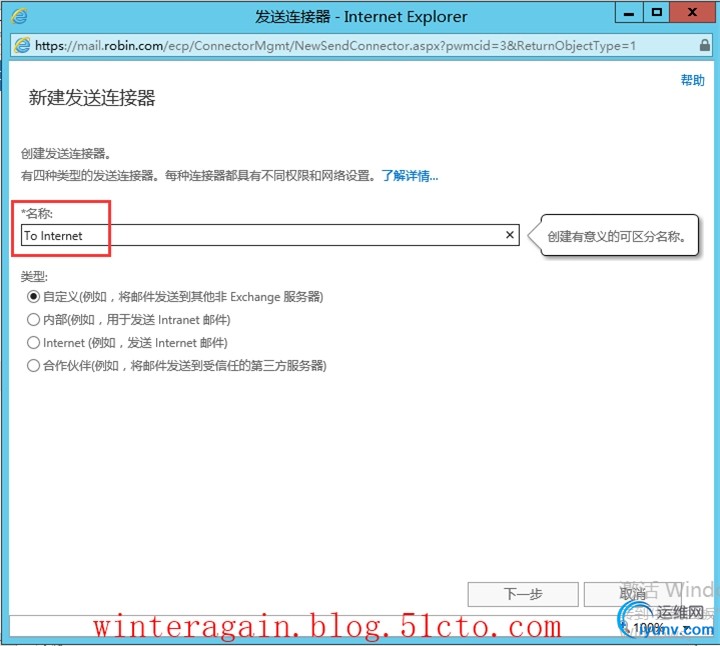
Task: Click the 创建发送连接器 description text
Action: tap(66, 153)
